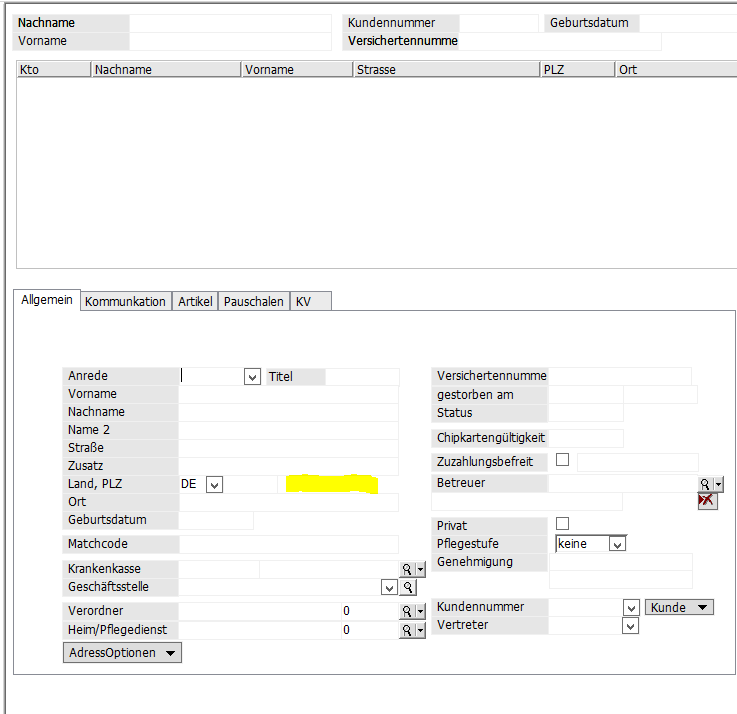Open the Land country dropdown showing DE
The height and width of the screenshot is (714, 737).
pos(214,485)
